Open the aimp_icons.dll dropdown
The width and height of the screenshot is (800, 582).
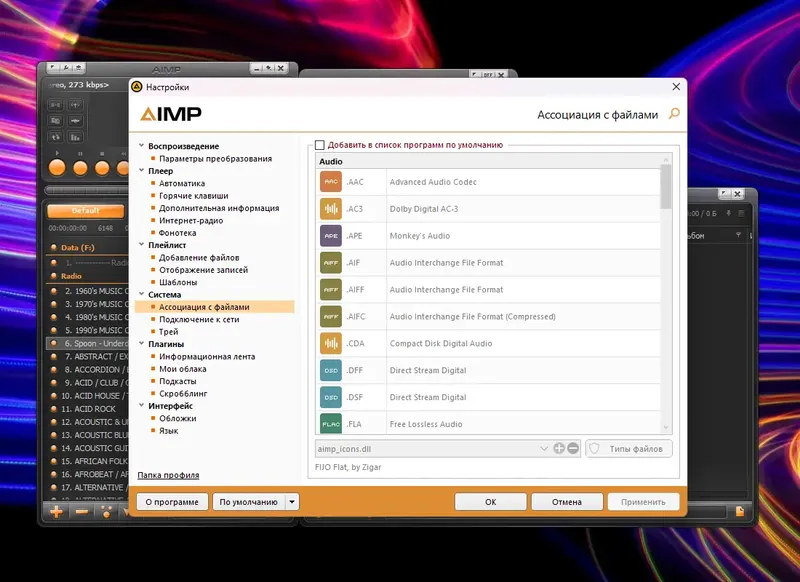click(545, 449)
